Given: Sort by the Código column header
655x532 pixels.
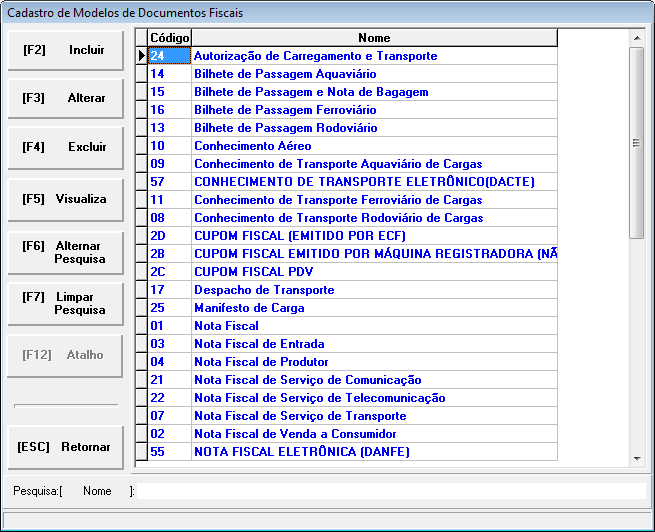Looking at the screenshot, I should [x=169, y=38].
